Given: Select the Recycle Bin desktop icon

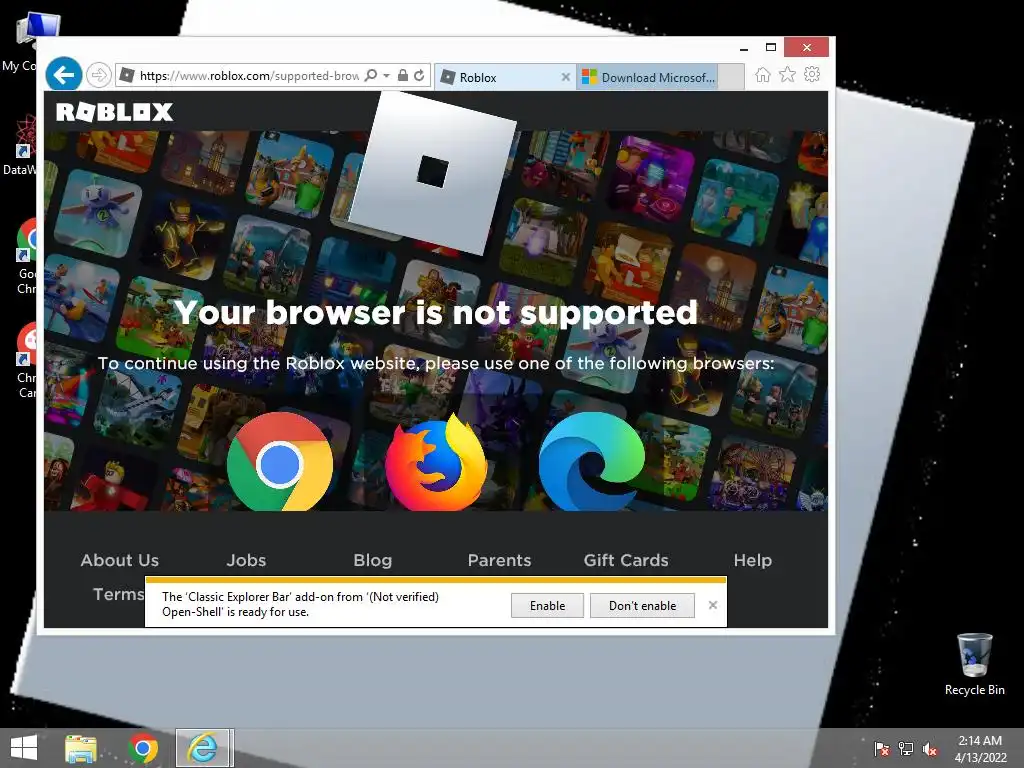Looking at the screenshot, I should coord(974,664).
